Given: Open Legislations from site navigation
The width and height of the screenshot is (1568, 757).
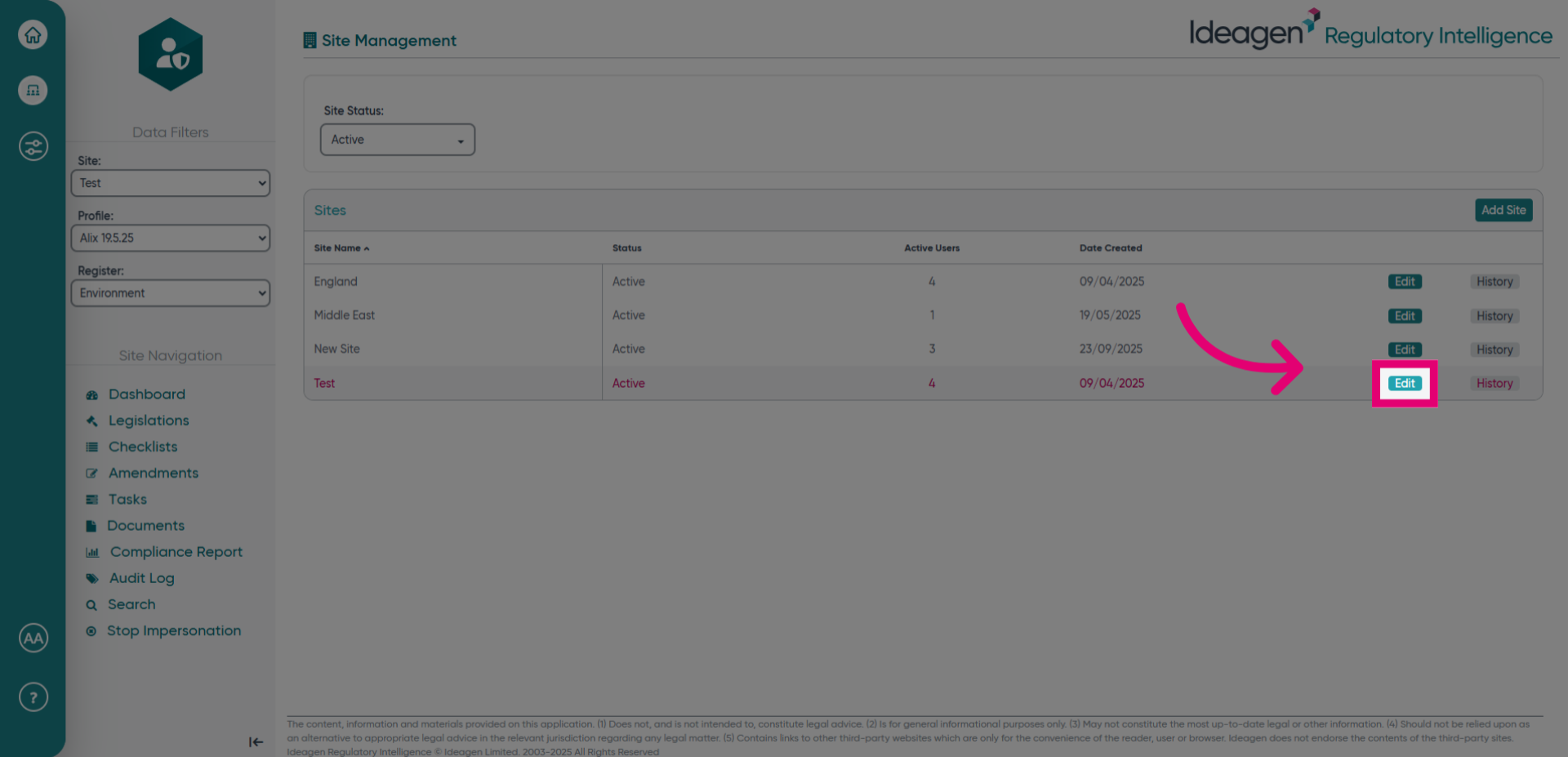Looking at the screenshot, I should click(x=149, y=421).
